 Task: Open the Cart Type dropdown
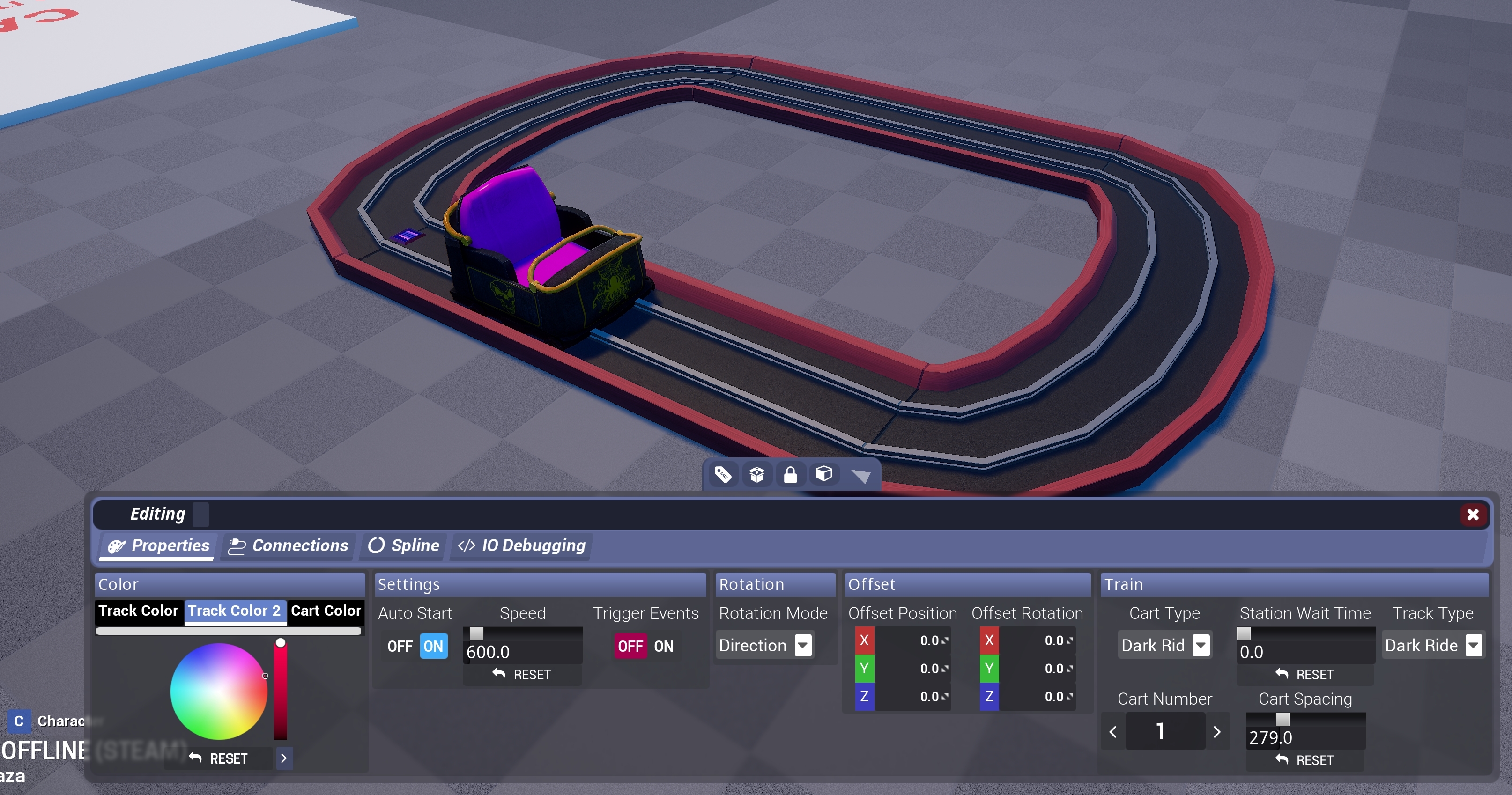pyautogui.click(x=1165, y=645)
